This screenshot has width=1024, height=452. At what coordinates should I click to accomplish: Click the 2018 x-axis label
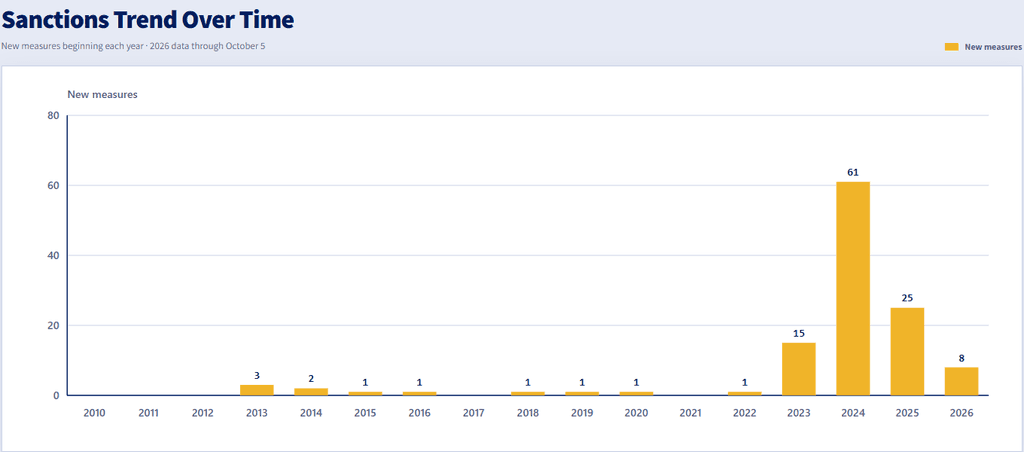528,413
